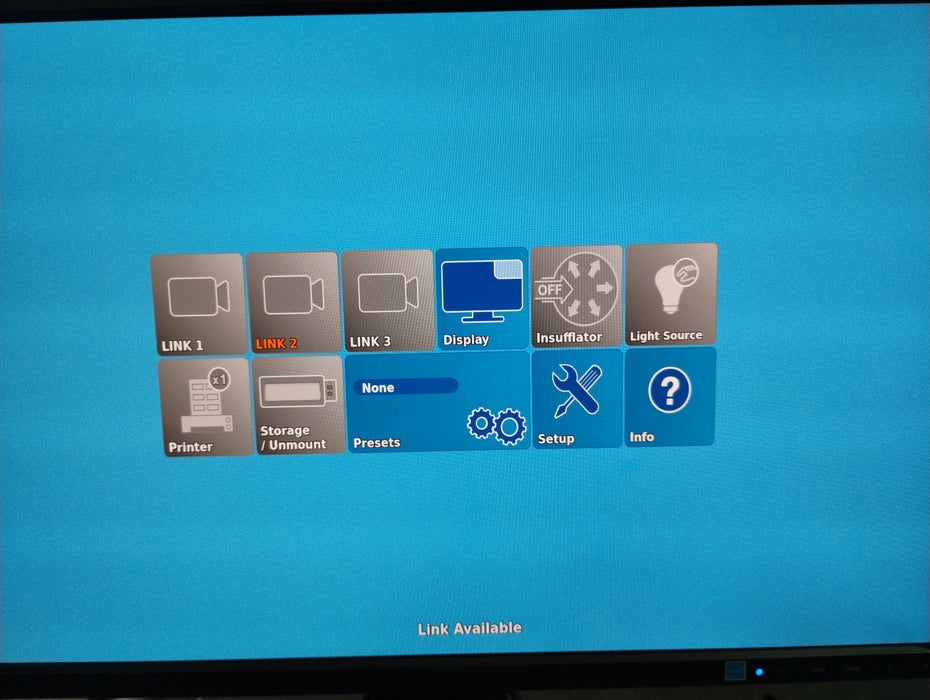
Task: Open the Display monitor tile
Action: tap(482, 298)
